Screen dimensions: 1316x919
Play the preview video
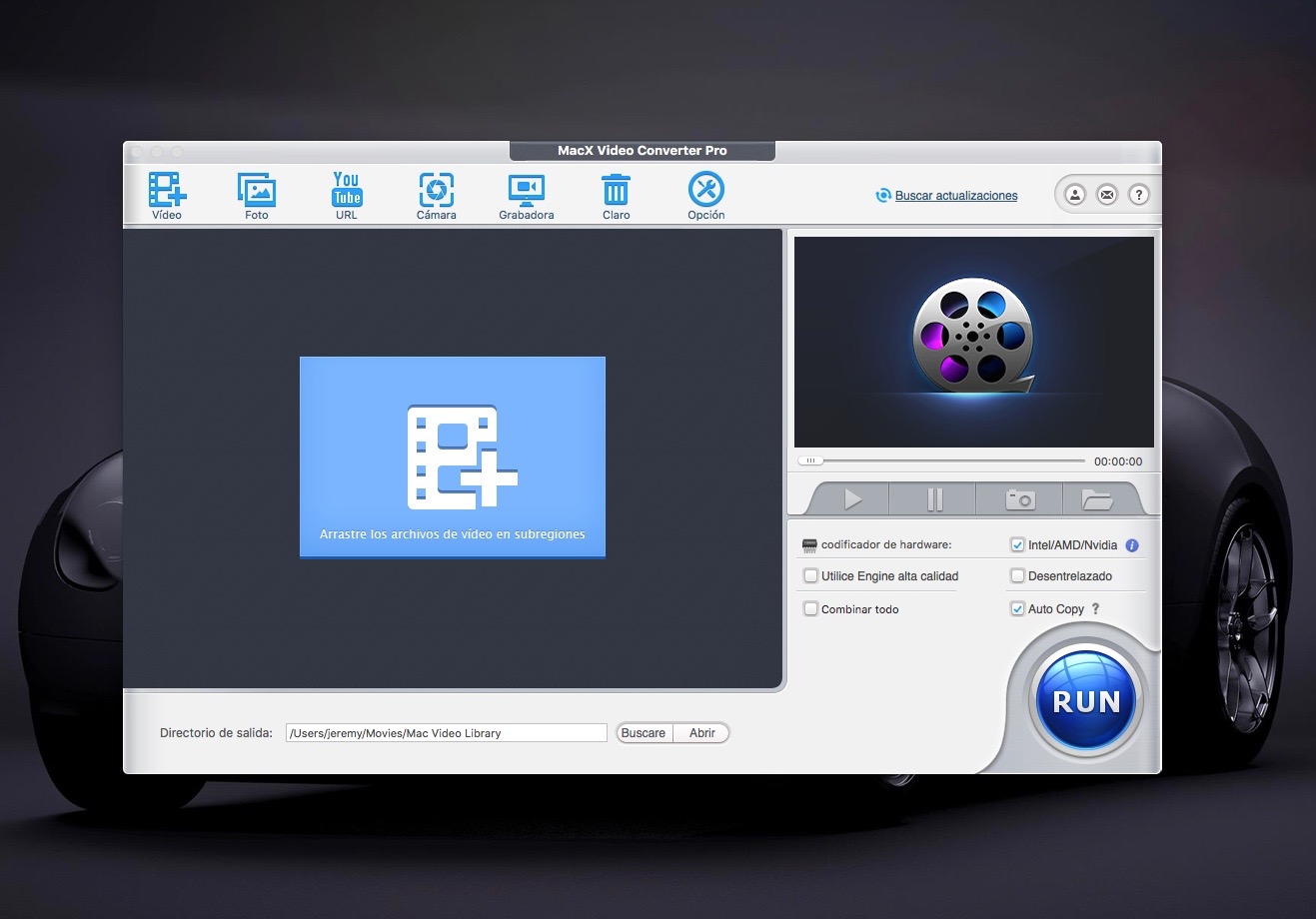click(852, 498)
